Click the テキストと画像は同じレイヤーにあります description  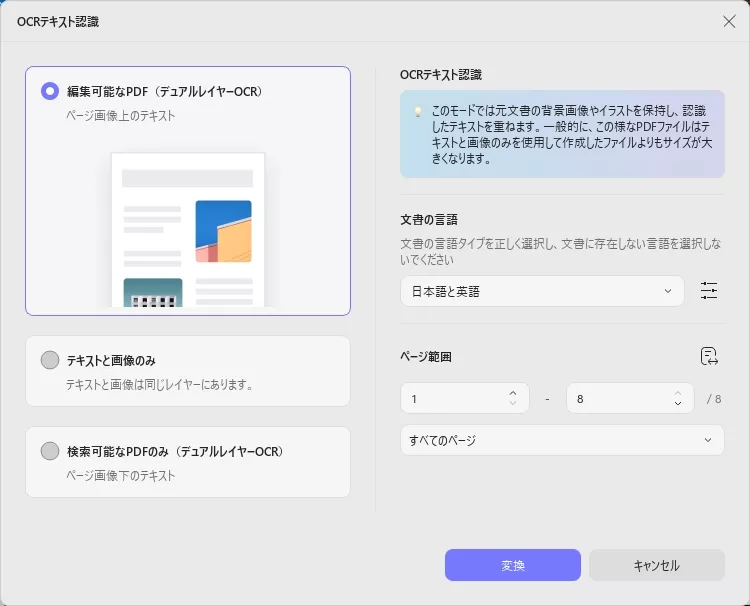pyautogui.click(x=159, y=384)
